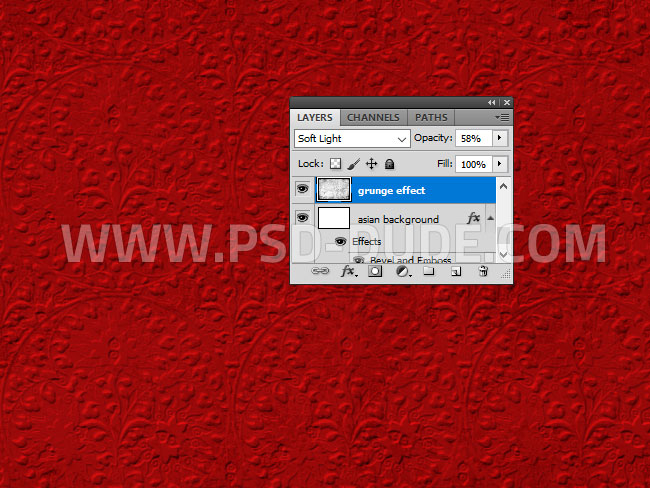Click the Effects label row
The image size is (650, 488).
click(x=366, y=241)
